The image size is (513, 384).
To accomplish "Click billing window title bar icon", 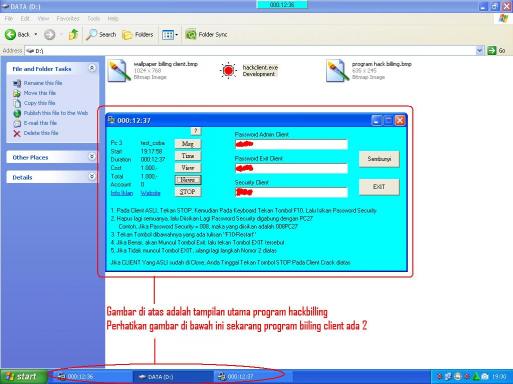I will [x=111, y=120].
